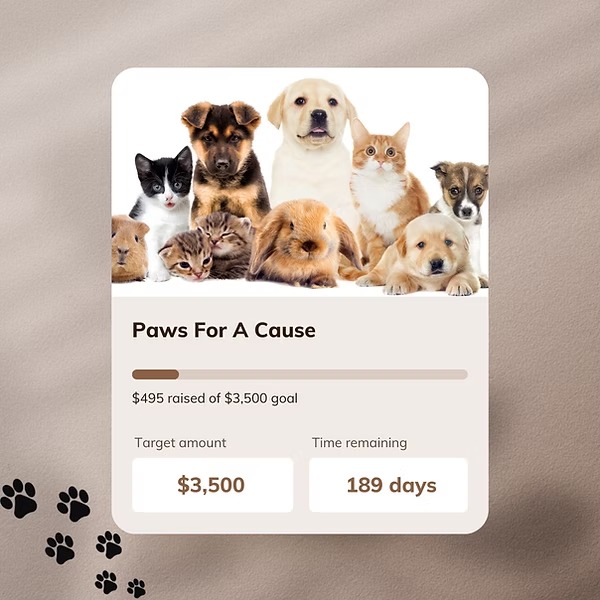The height and width of the screenshot is (600, 600).
Task: Click the Time remaining label
Action: coord(359,443)
